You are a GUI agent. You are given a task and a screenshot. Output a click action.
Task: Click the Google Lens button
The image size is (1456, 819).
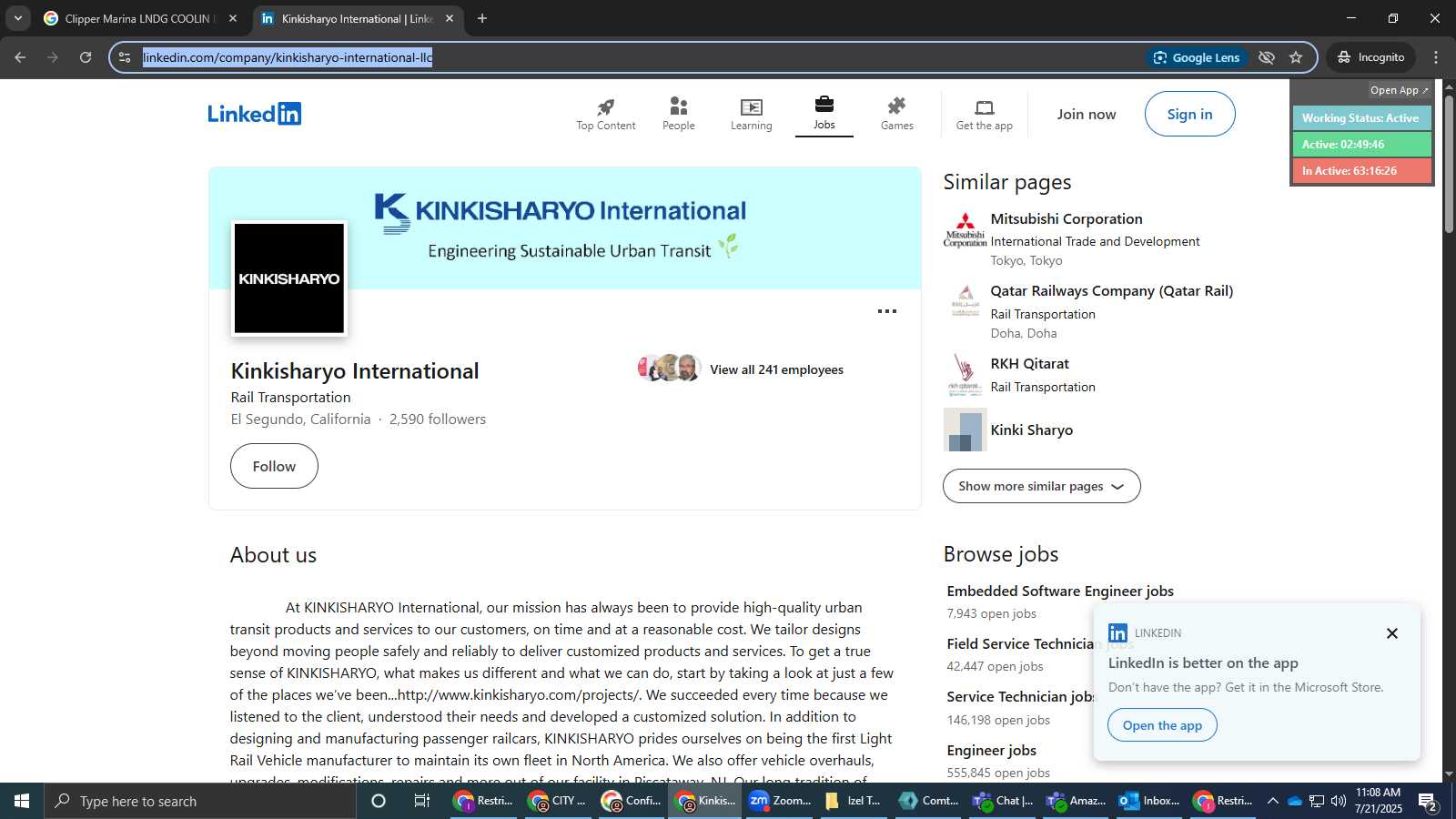pyautogui.click(x=1197, y=57)
